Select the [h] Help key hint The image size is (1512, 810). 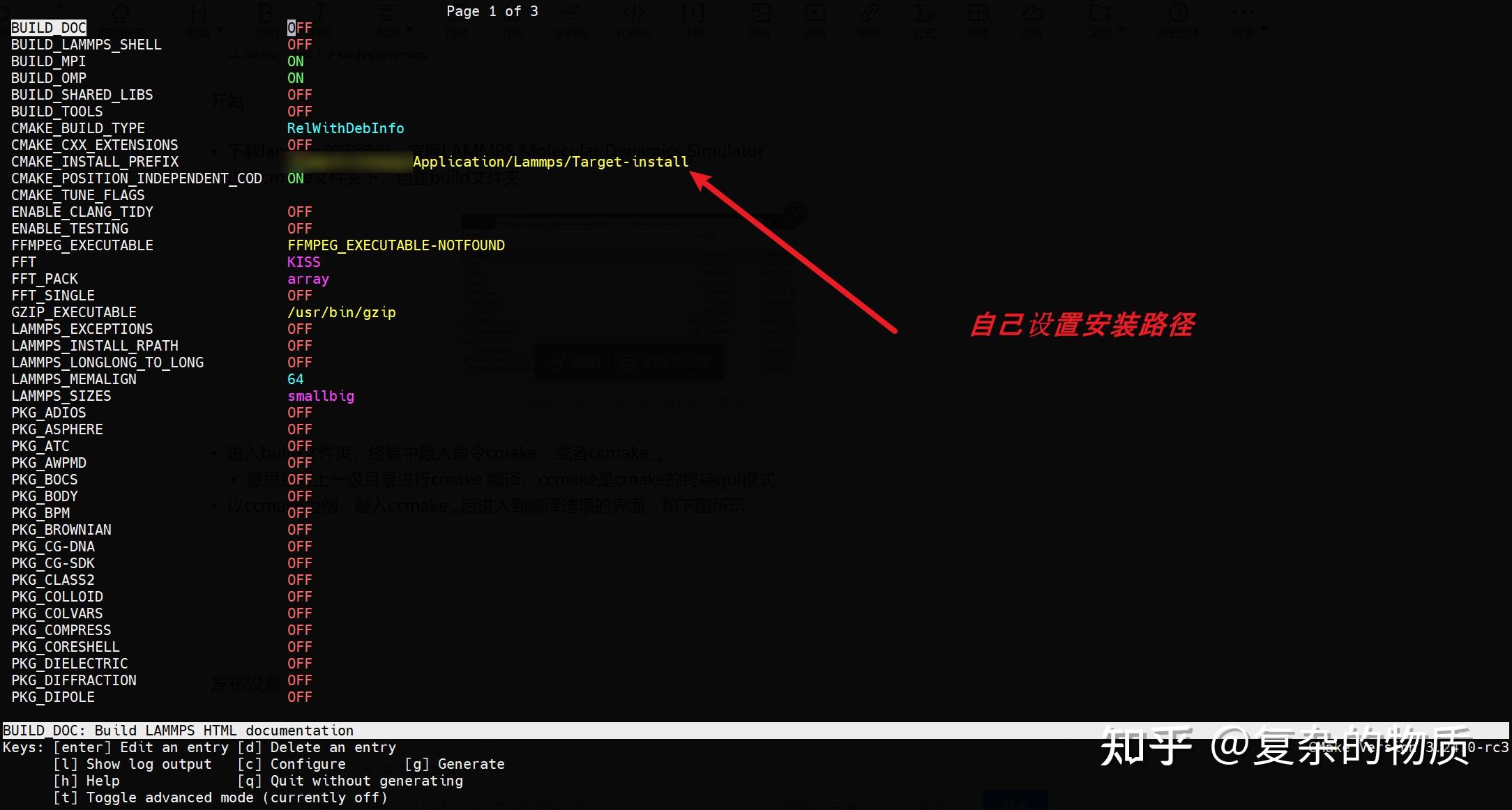click(86, 781)
